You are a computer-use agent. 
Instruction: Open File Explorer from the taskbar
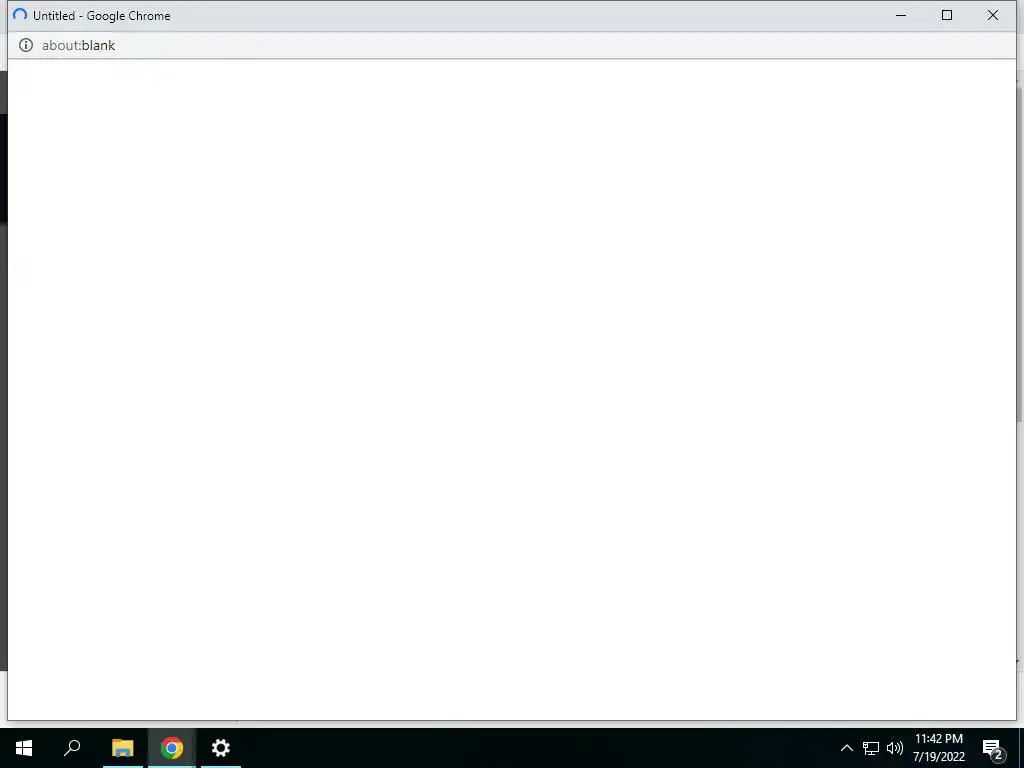(122, 748)
